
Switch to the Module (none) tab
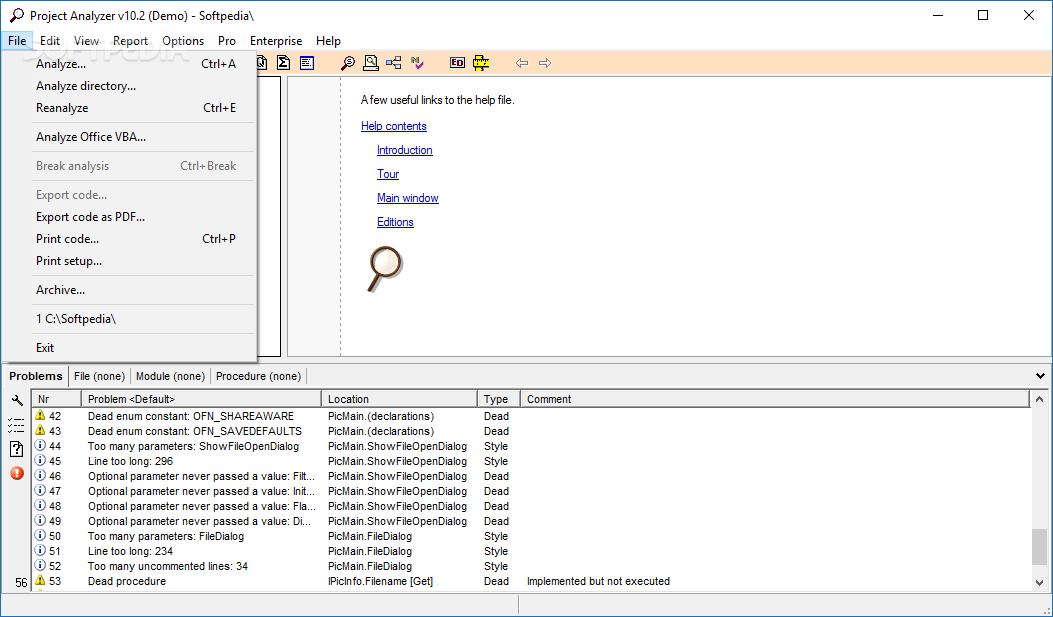click(171, 376)
